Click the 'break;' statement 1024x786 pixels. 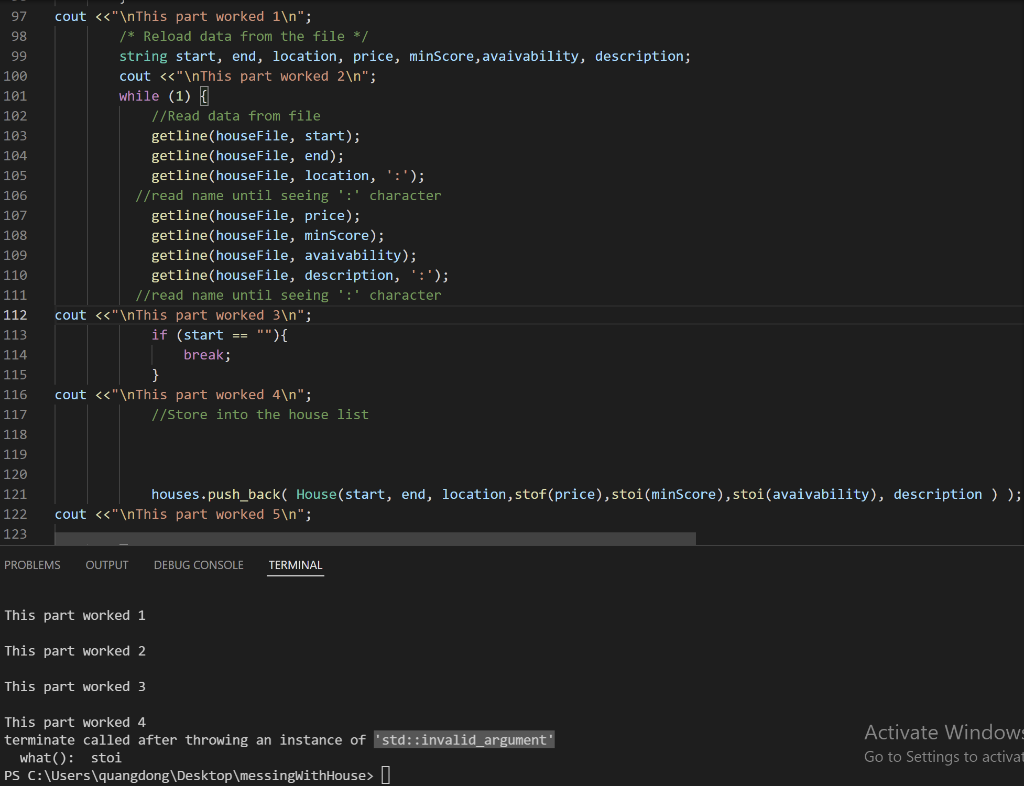[x=207, y=355]
